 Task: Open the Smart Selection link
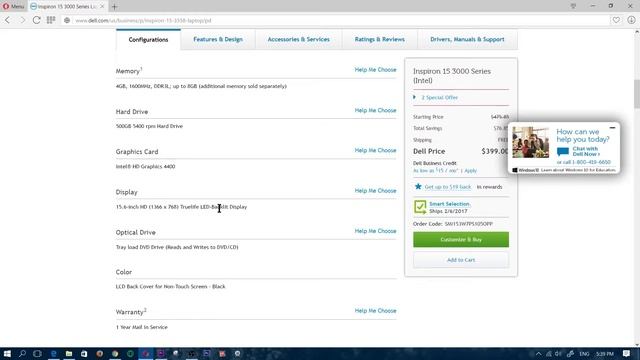tap(449, 204)
